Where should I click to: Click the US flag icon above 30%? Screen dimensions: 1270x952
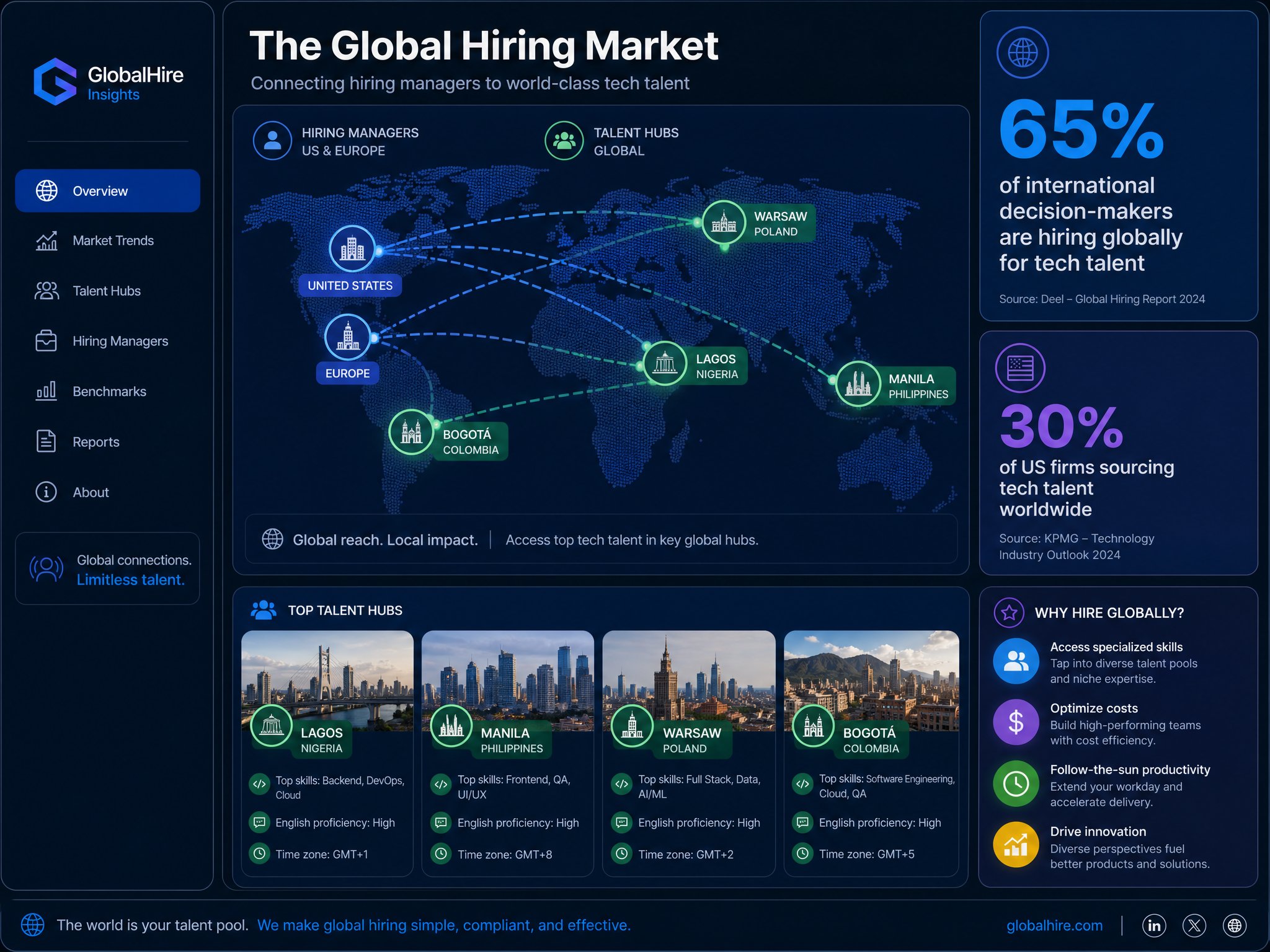coord(1020,368)
